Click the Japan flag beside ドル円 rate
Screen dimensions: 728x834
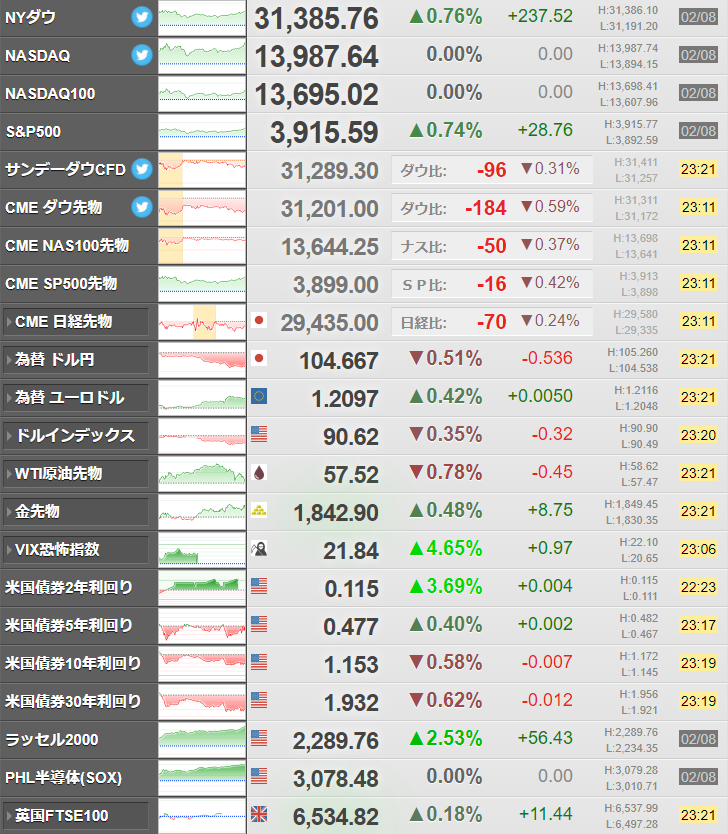click(259, 358)
